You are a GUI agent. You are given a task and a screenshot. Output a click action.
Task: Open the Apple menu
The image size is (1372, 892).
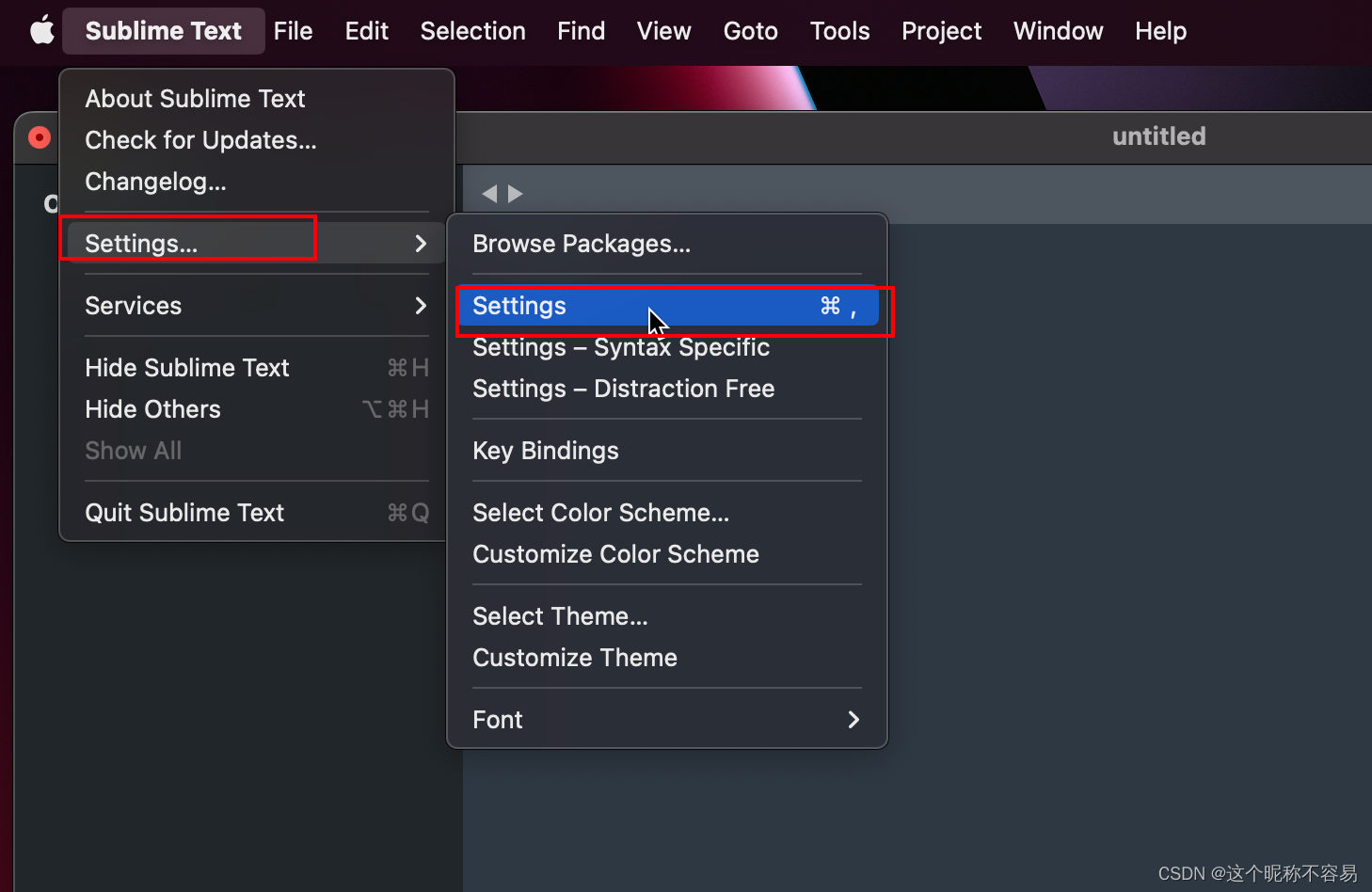tap(42, 31)
